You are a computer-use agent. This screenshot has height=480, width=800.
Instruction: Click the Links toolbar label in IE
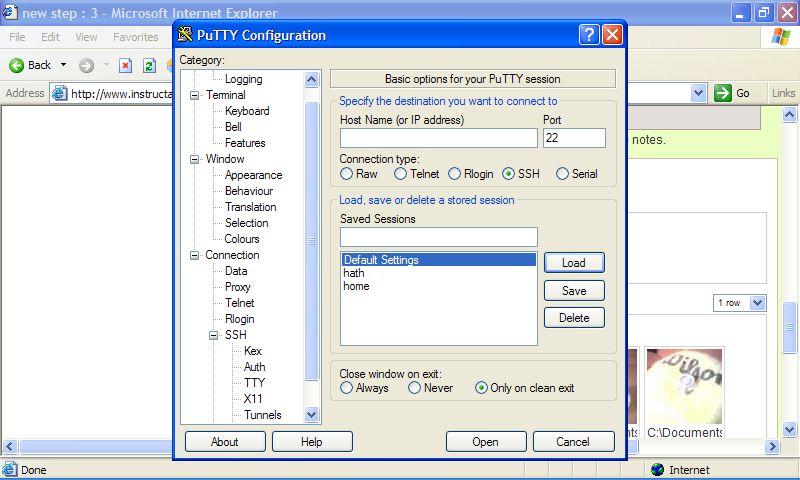click(x=783, y=93)
